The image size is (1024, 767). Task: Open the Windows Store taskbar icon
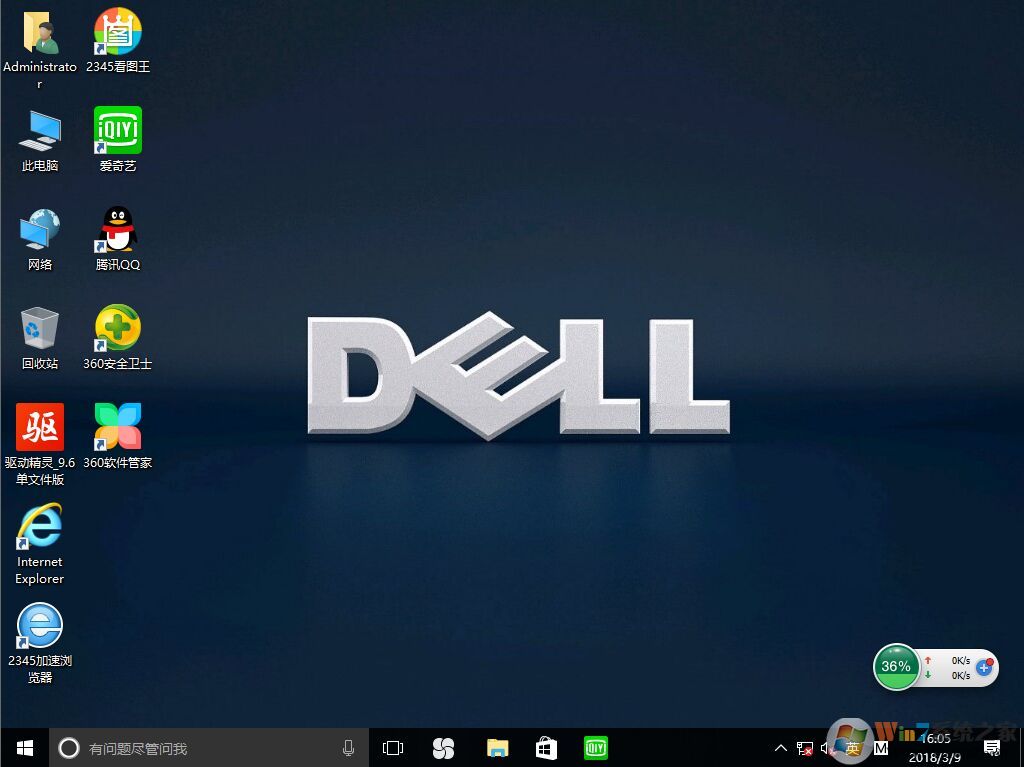(547, 748)
